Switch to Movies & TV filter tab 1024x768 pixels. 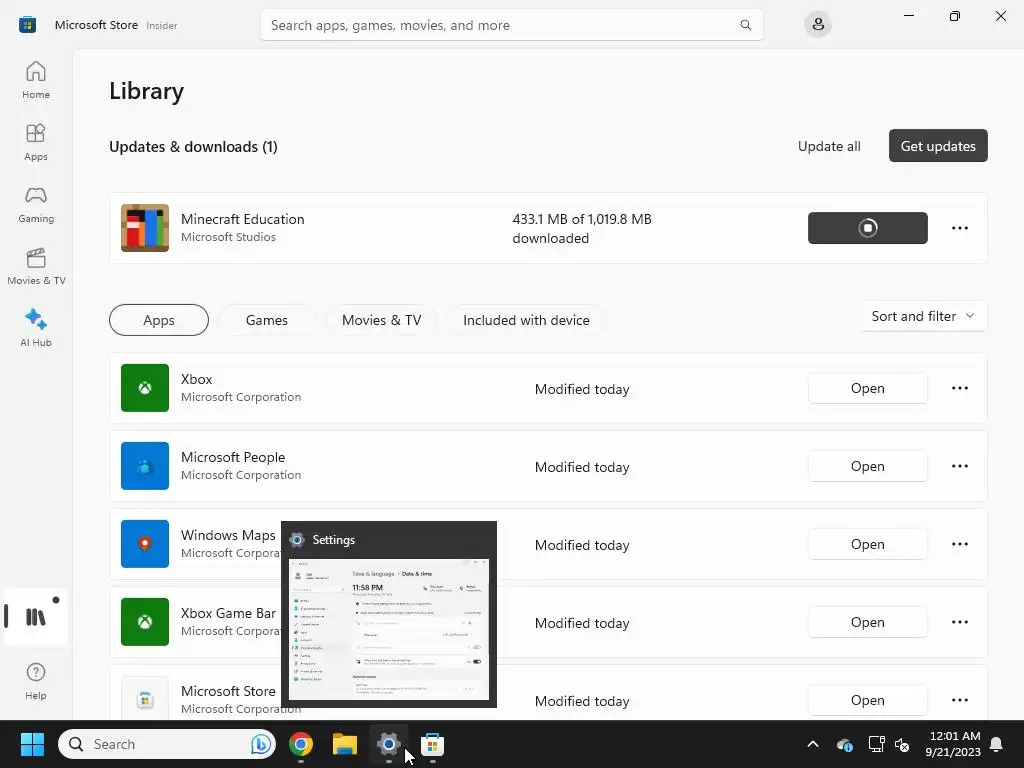[x=381, y=320]
